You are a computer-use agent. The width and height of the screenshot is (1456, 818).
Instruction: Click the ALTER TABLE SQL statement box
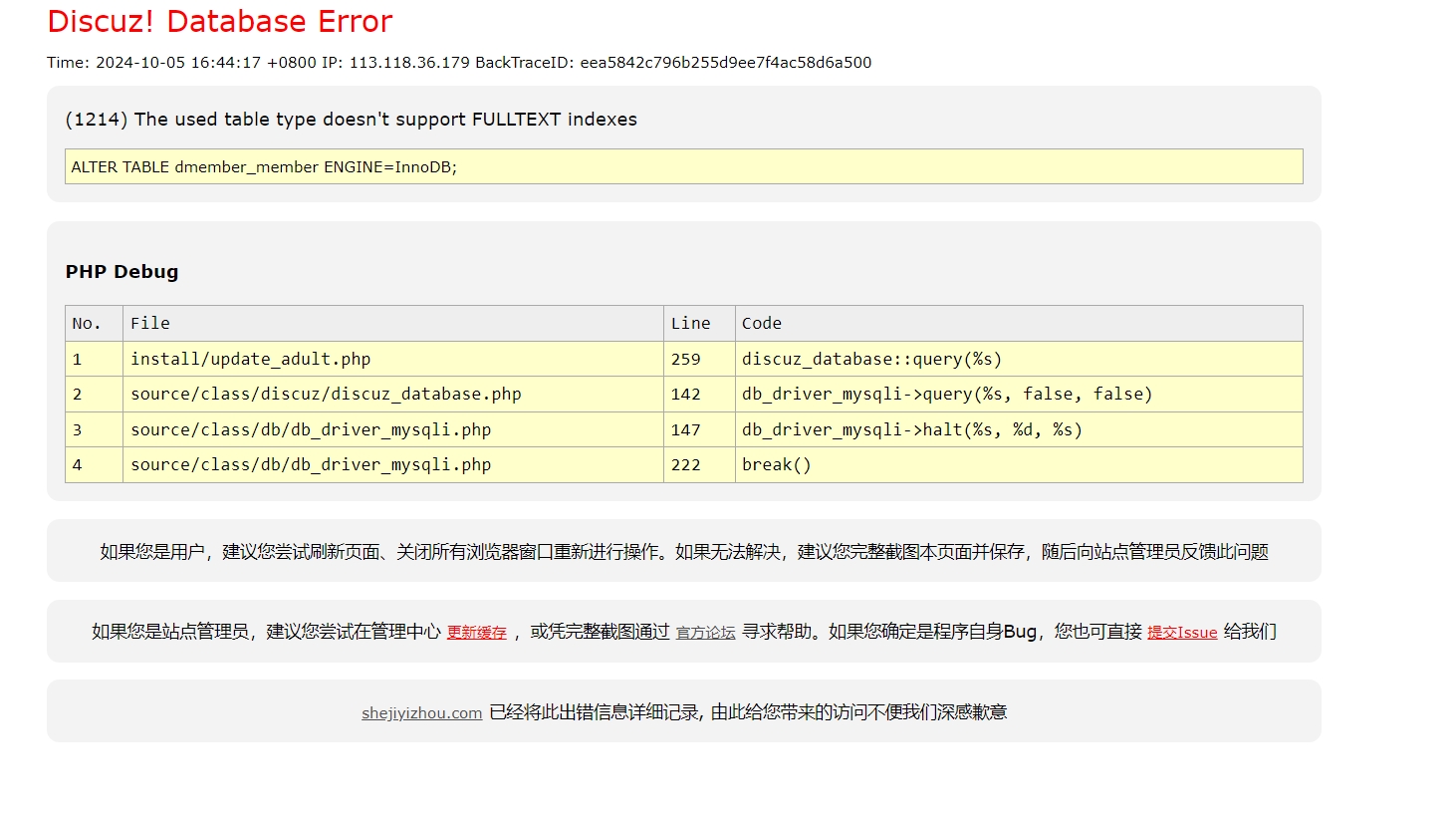coord(683,166)
